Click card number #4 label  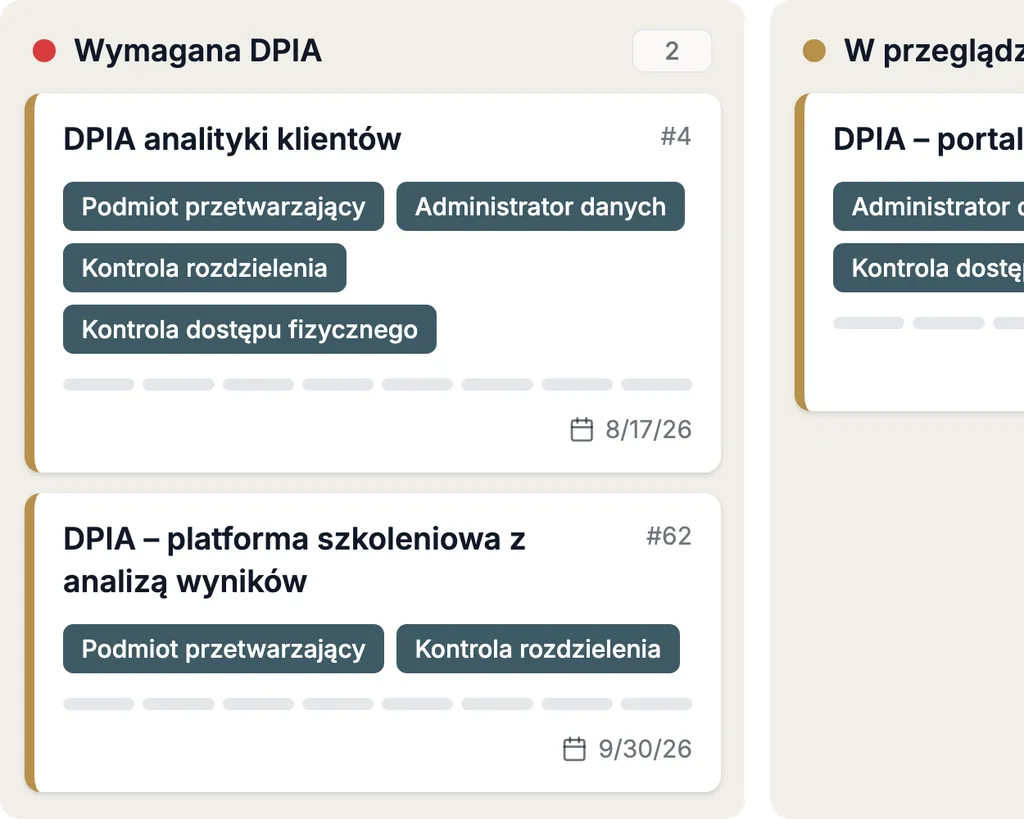click(x=676, y=136)
